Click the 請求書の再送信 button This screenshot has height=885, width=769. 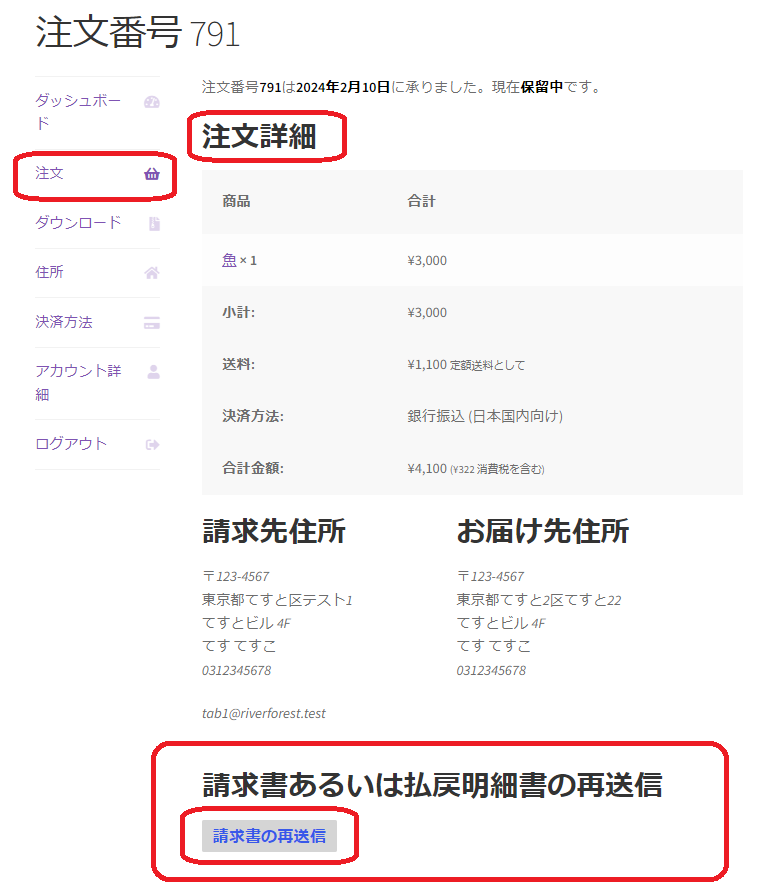coord(269,836)
